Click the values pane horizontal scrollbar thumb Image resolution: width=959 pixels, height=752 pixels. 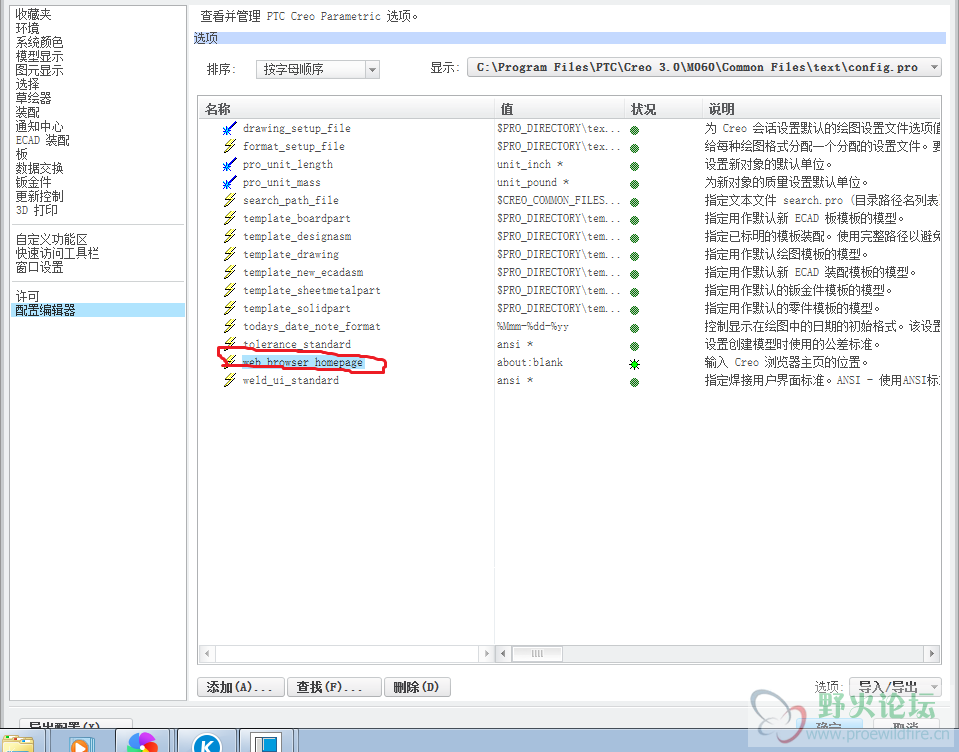[x=537, y=654]
